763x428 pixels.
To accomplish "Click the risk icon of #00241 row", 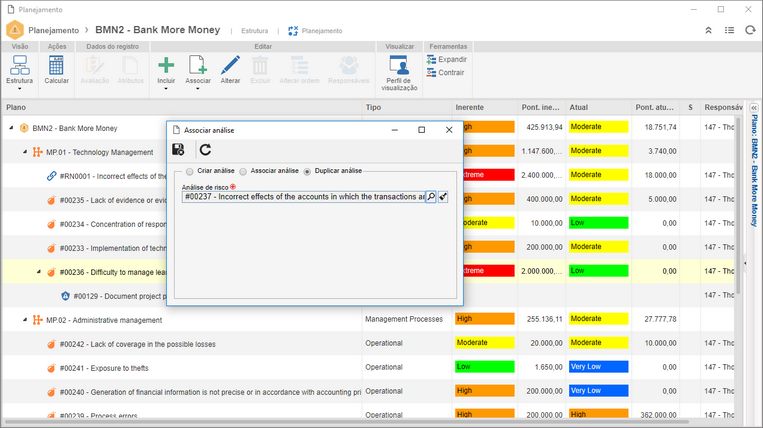I will [52, 368].
